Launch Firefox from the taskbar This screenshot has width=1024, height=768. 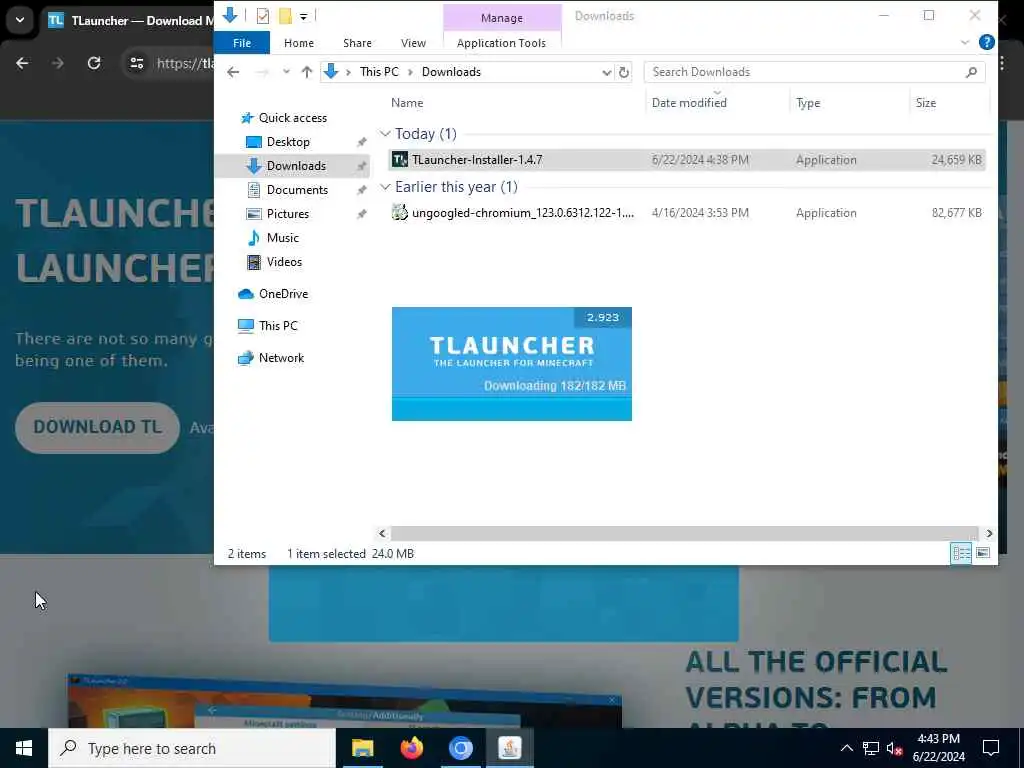[x=411, y=748]
